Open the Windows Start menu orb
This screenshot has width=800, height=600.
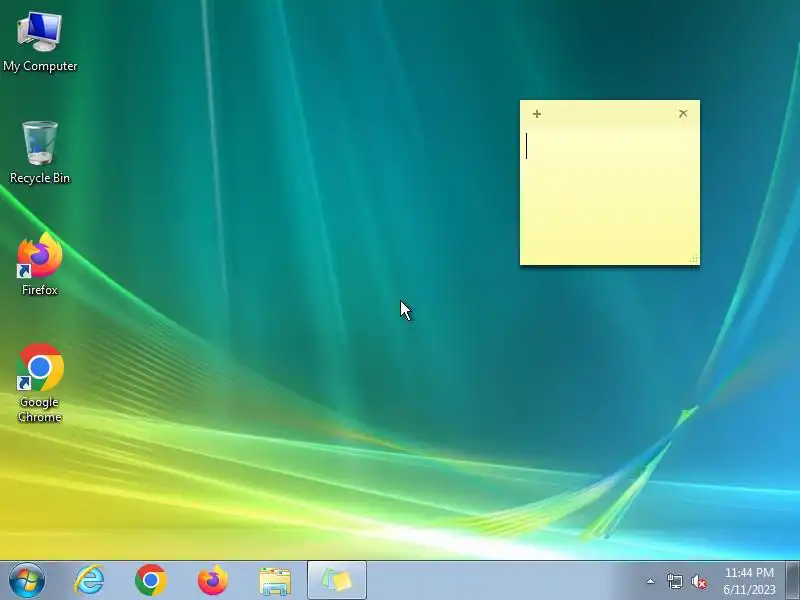pyautogui.click(x=27, y=580)
